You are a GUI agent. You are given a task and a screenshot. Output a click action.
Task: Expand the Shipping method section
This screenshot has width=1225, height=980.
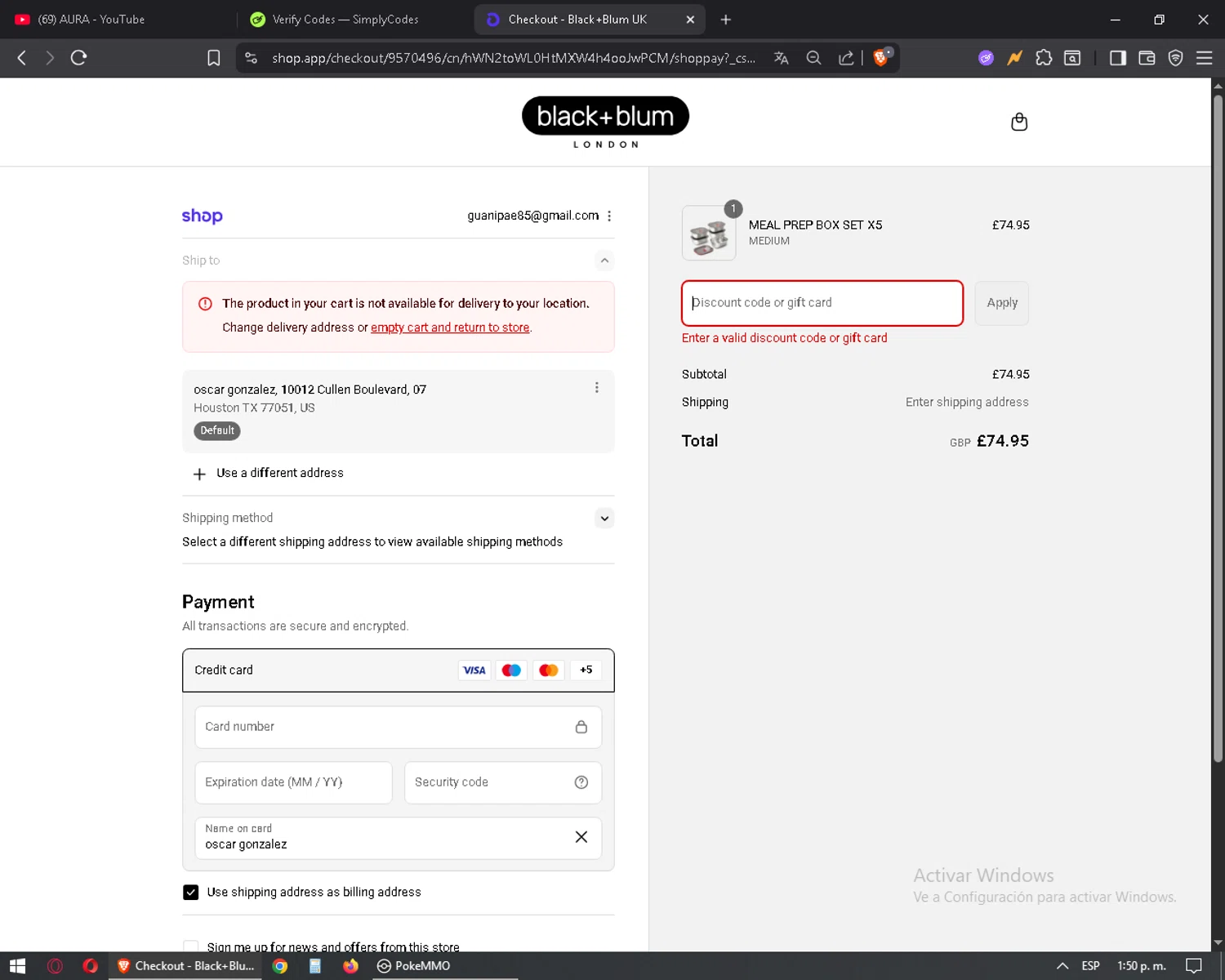pos(604,519)
